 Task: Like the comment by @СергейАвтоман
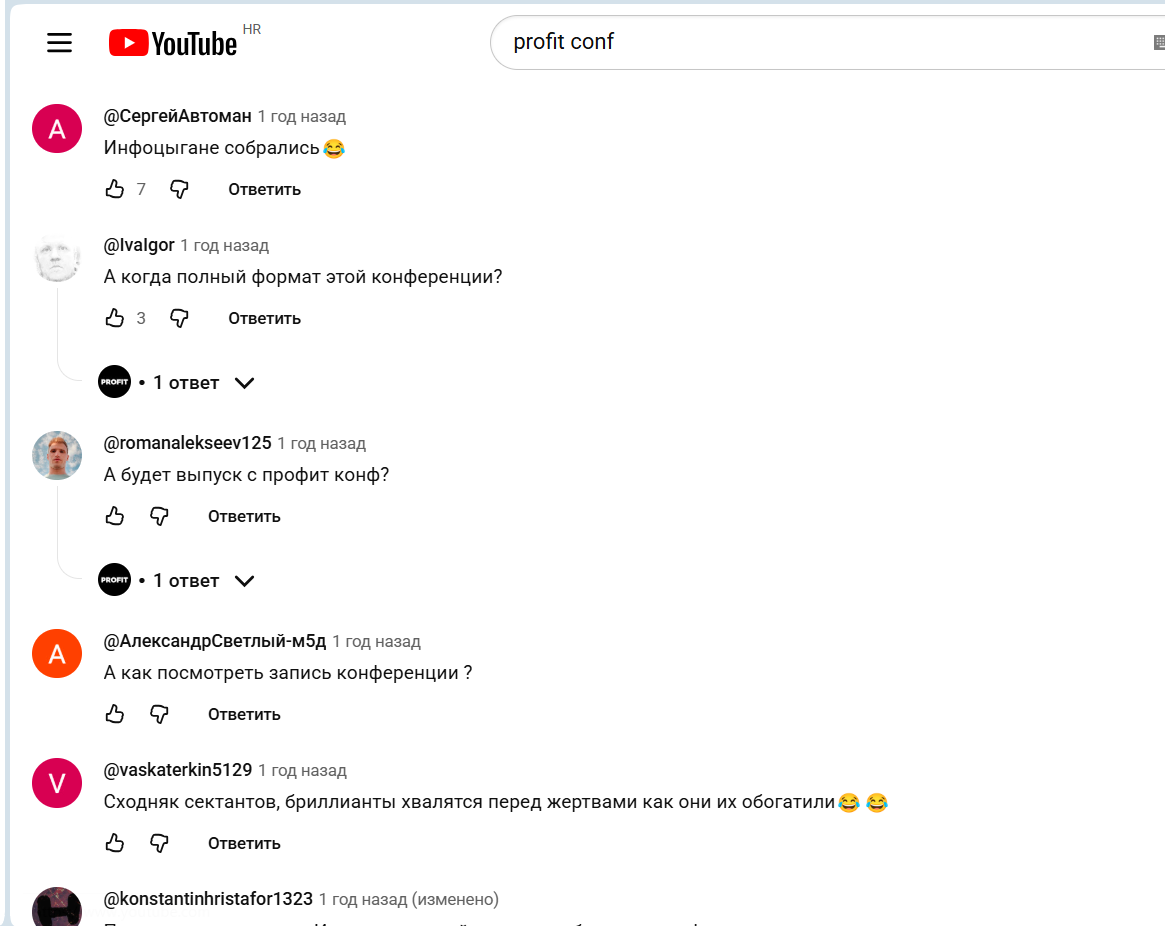pyautogui.click(x=115, y=189)
